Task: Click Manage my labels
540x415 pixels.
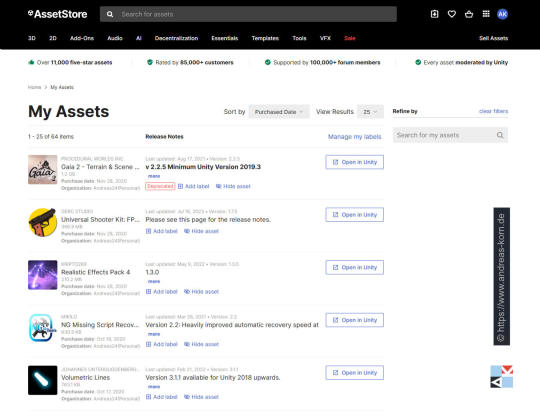Action: (x=355, y=137)
